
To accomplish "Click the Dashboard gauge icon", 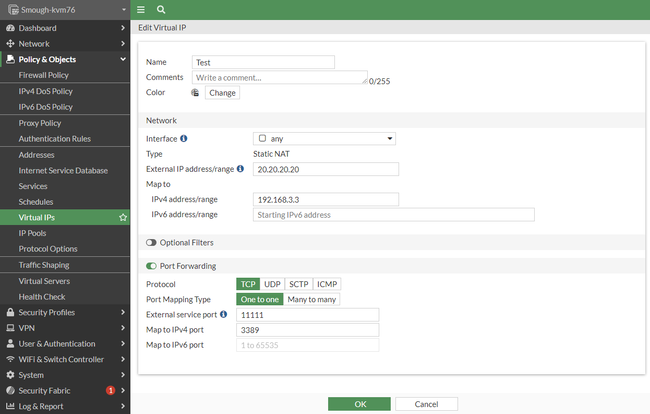I will pos(10,28).
